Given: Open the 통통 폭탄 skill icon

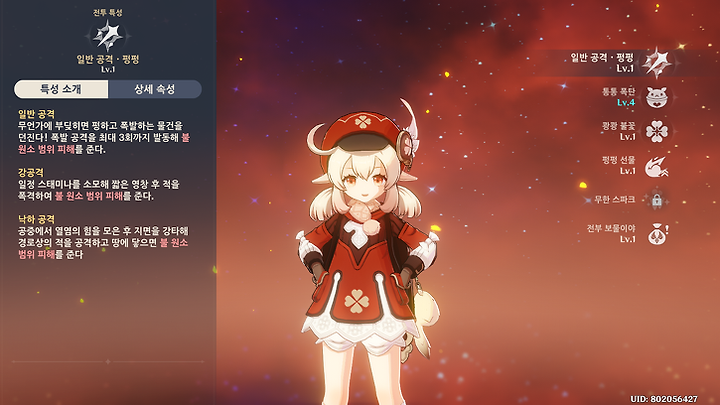Looking at the screenshot, I should [657, 97].
